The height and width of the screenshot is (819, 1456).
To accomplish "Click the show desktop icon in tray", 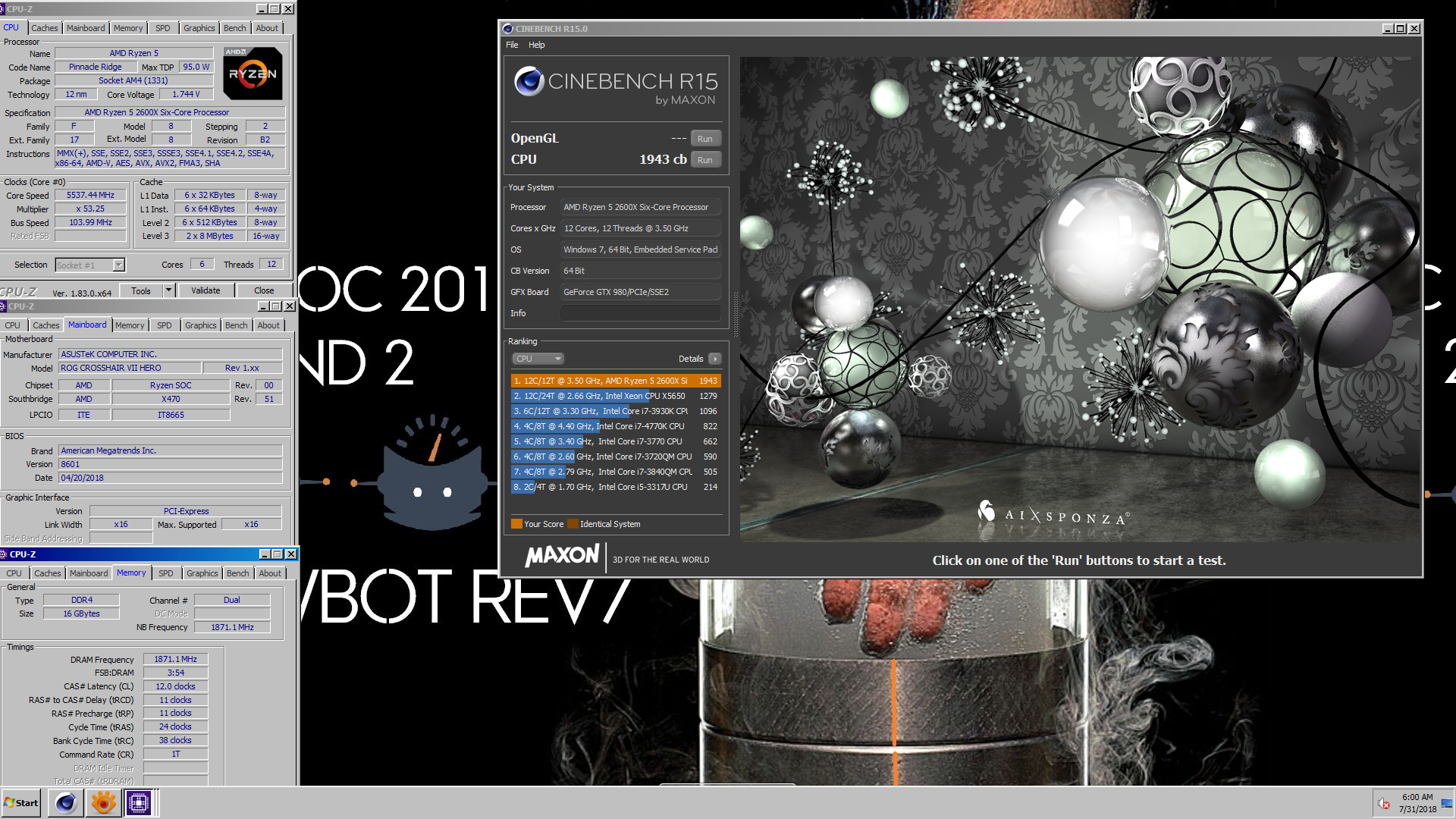I will [x=1447, y=803].
